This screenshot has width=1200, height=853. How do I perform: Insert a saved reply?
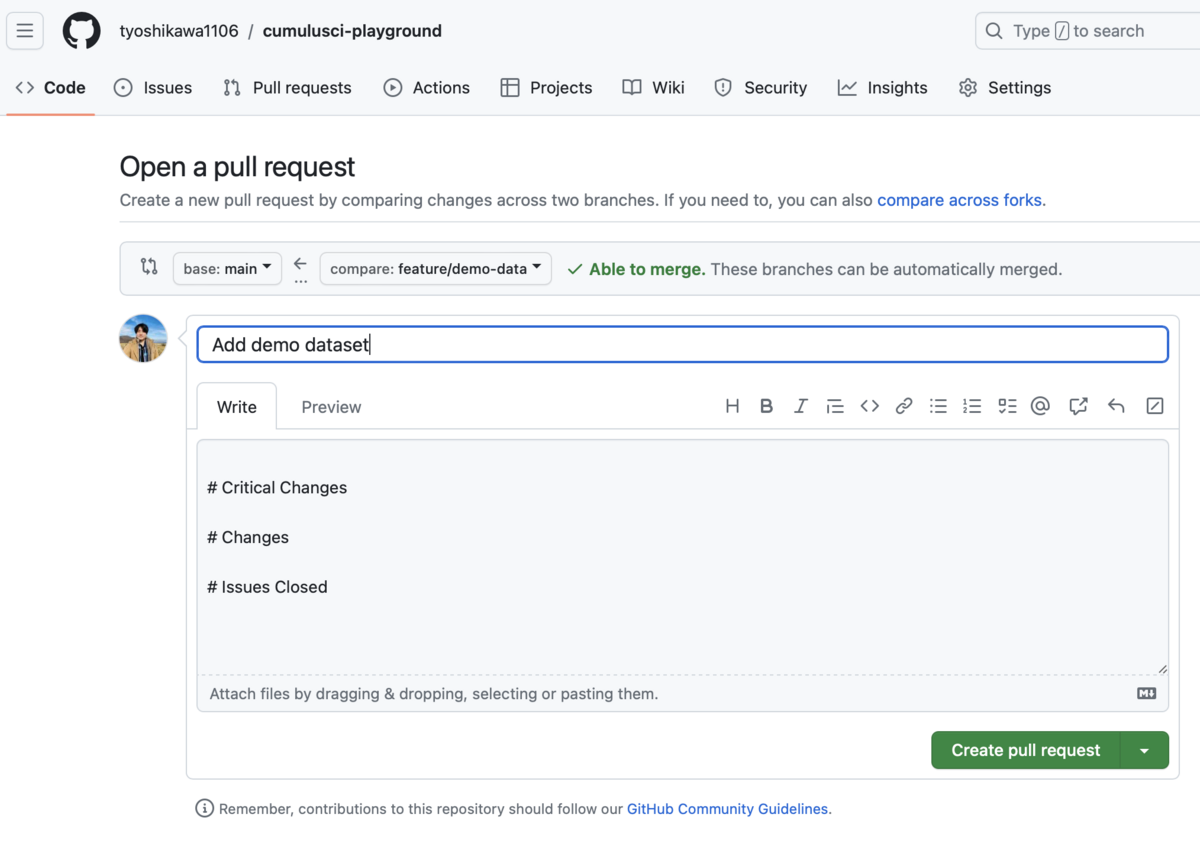(x=1116, y=406)
